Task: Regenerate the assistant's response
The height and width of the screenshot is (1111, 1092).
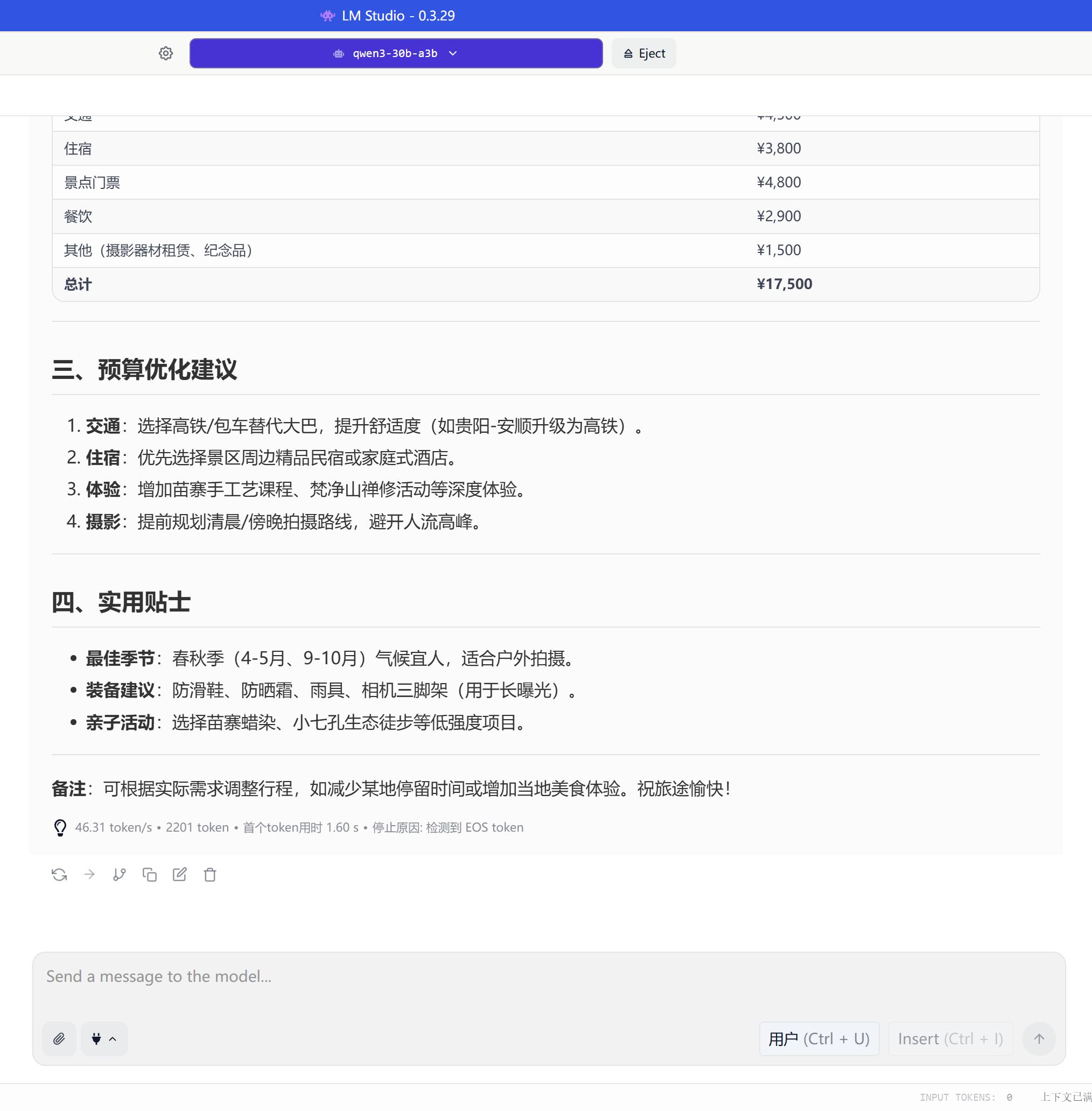Action: (61, 874)
